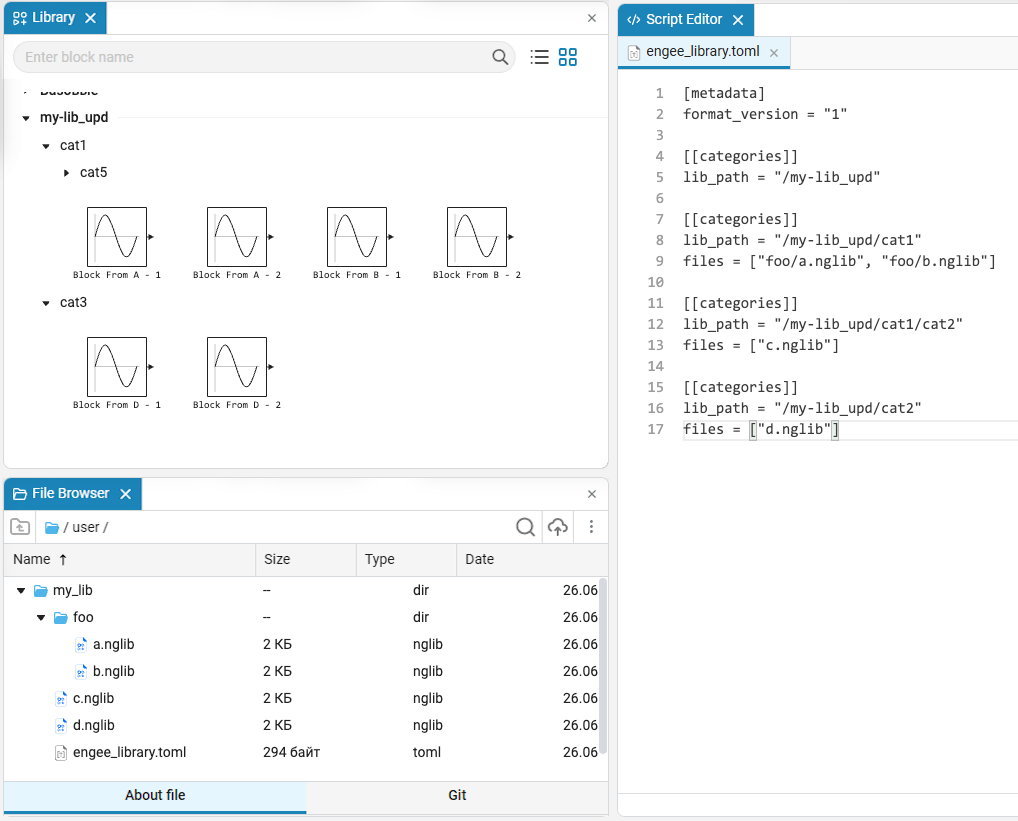The image size is (1018, 821).
Task: Collapse the my_lib folder
Action: pos(21,591)
